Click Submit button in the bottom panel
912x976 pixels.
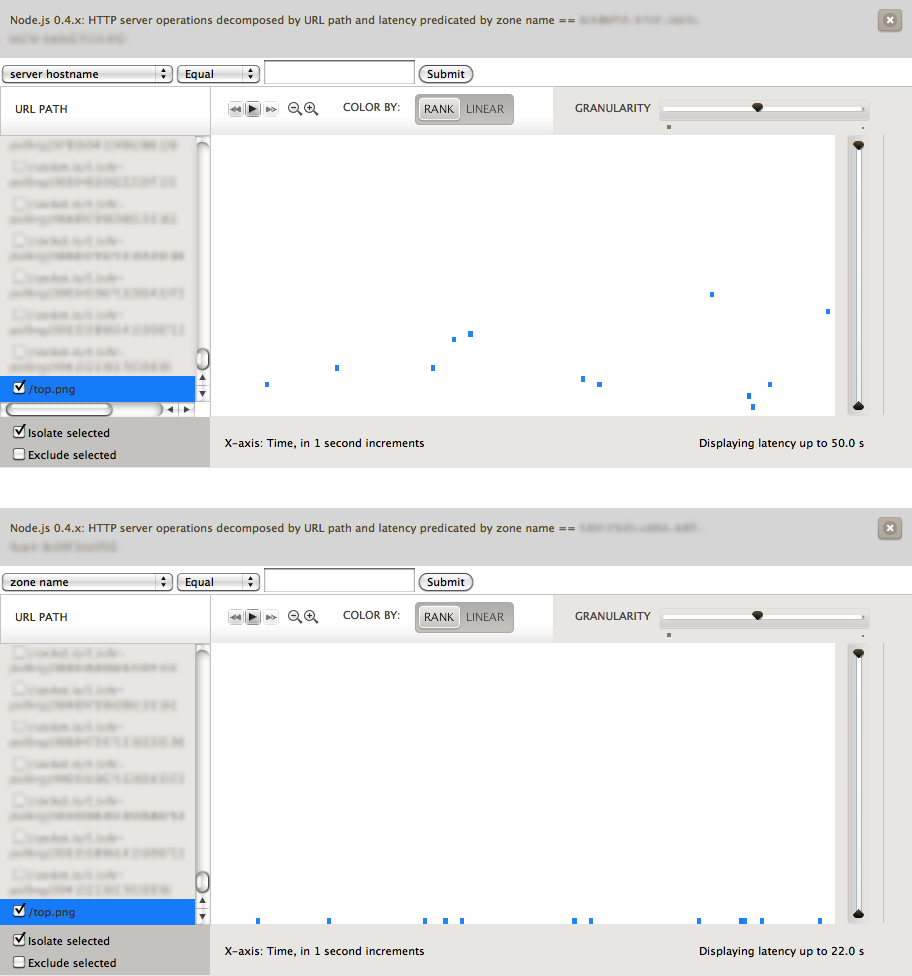tap(446, 582)
